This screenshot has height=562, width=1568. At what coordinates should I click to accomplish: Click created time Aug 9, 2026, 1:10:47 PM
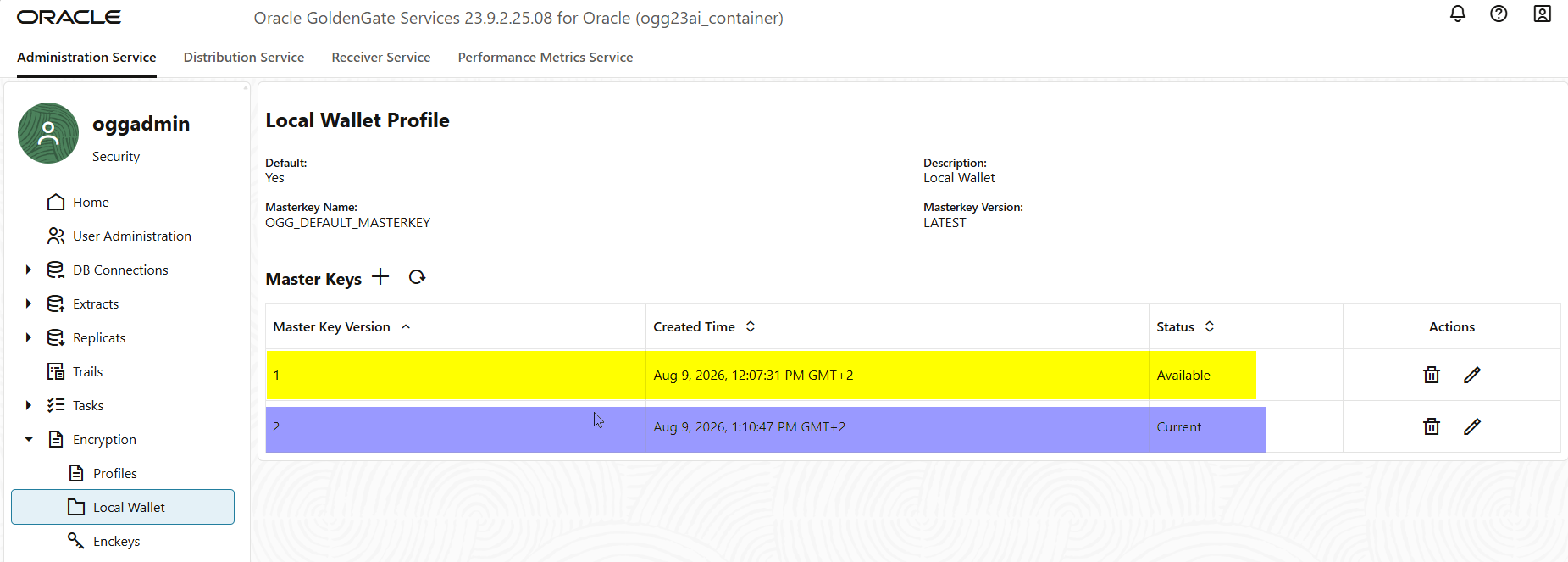pyautogui.click(x=750, y=426)
